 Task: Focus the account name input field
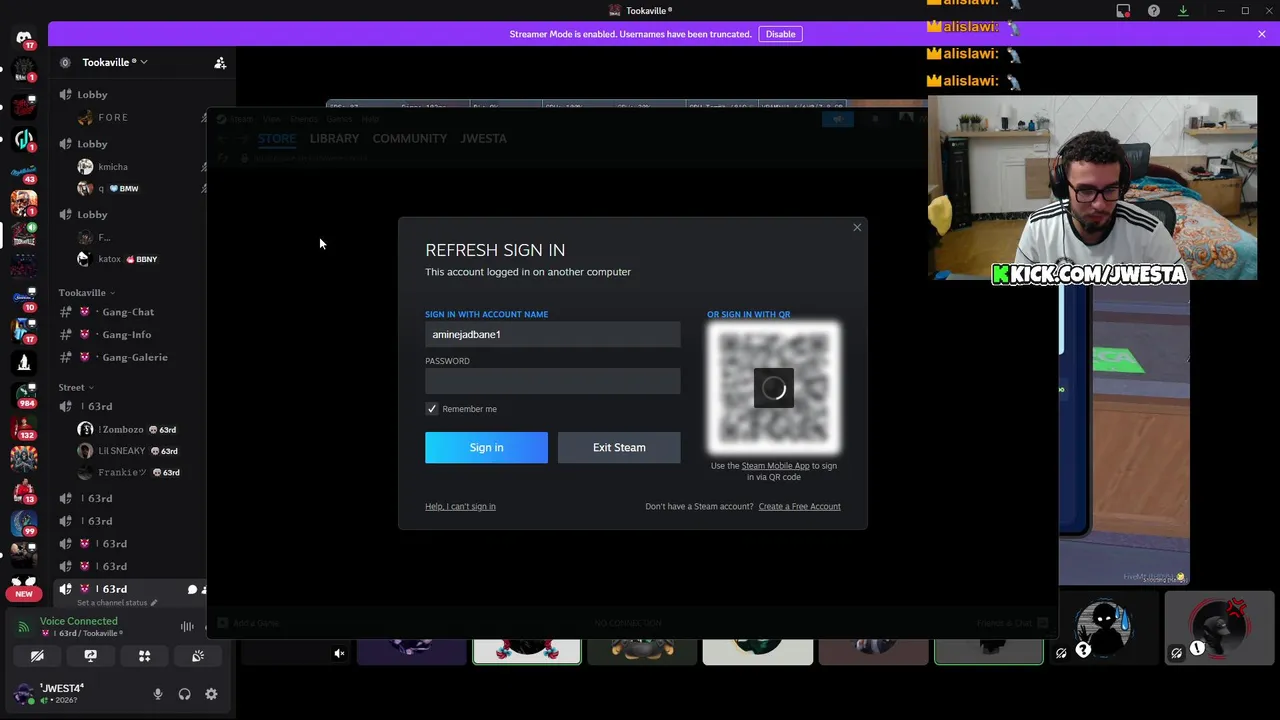coord(552,335)
